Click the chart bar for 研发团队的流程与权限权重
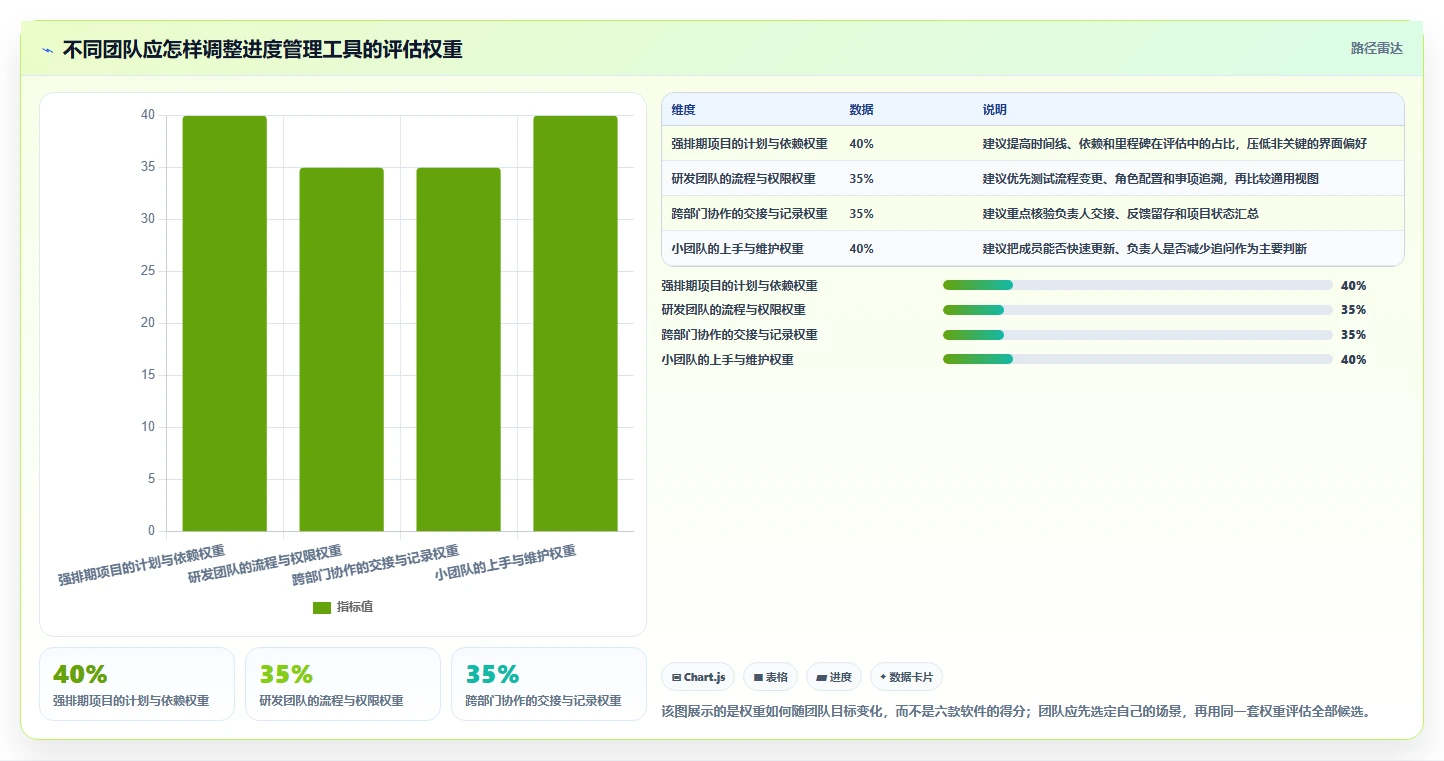The image size is (1444, 761). tap(341, 349)
